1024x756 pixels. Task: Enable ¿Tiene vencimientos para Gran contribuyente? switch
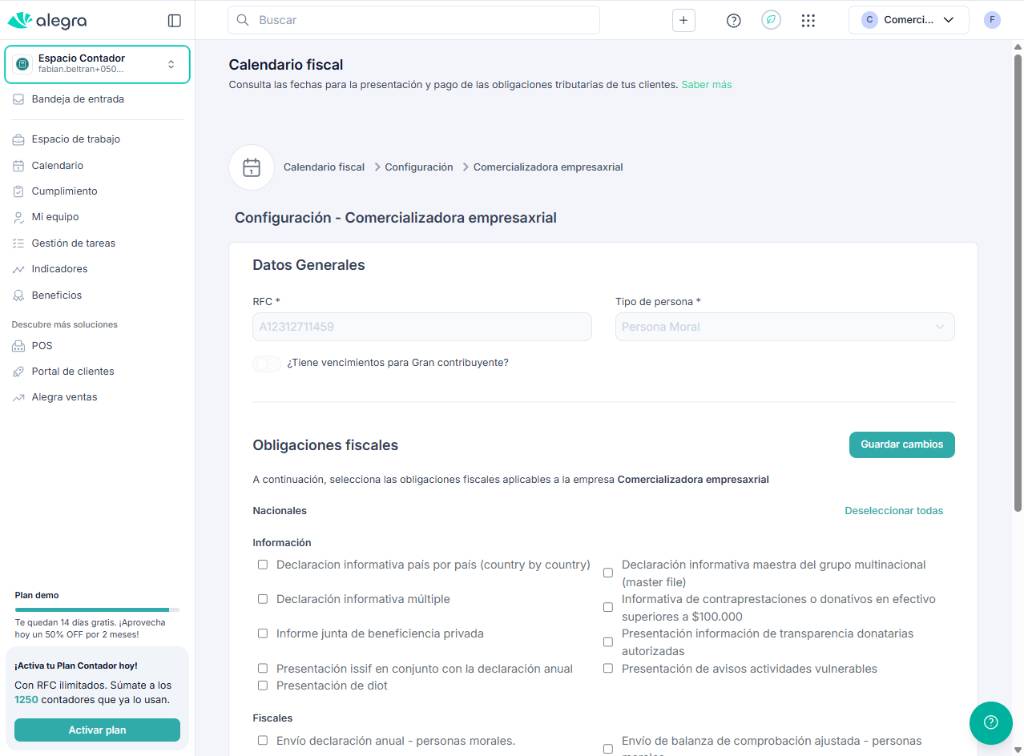pos(266,364)
